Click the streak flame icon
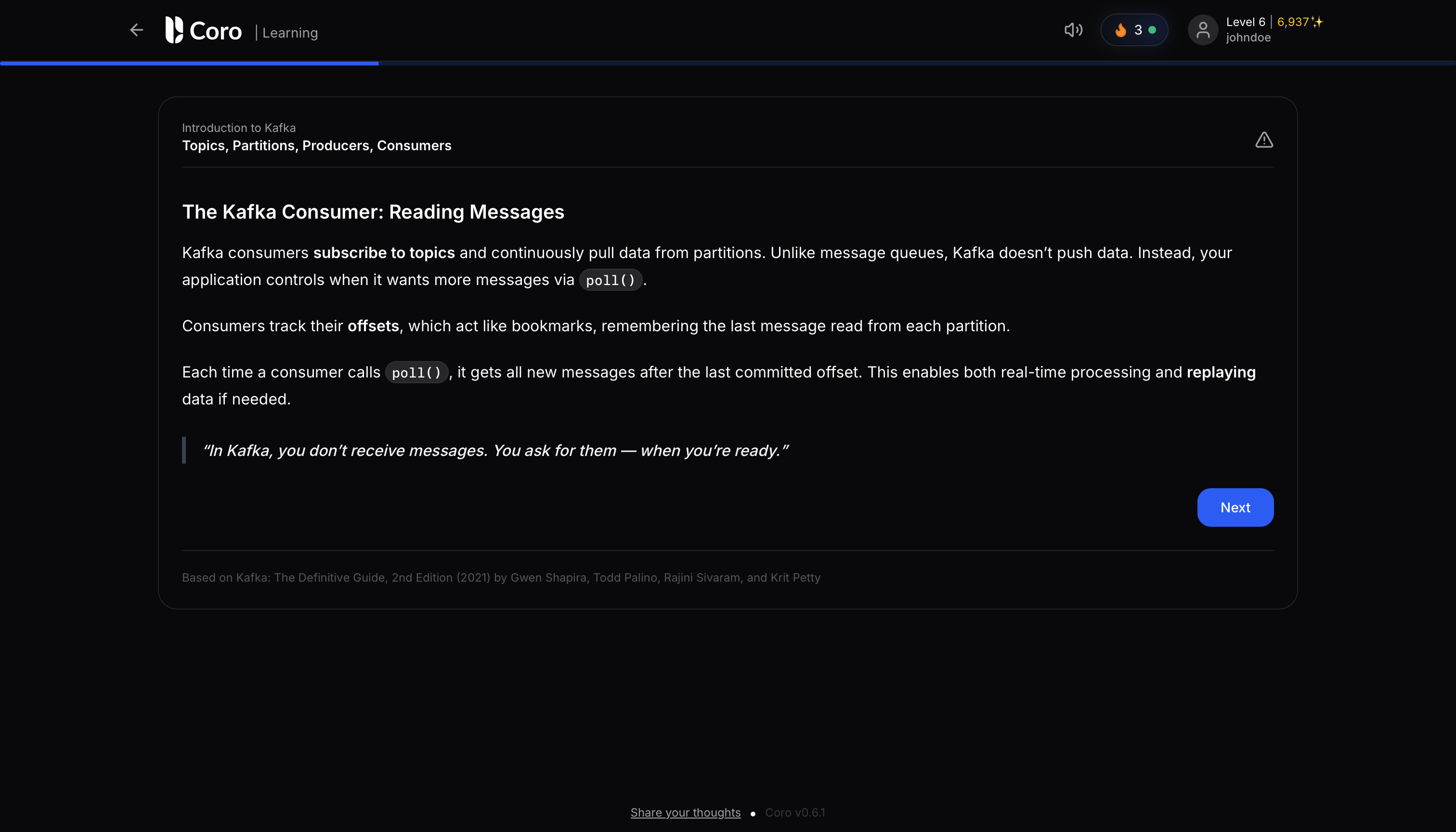 1120,30
